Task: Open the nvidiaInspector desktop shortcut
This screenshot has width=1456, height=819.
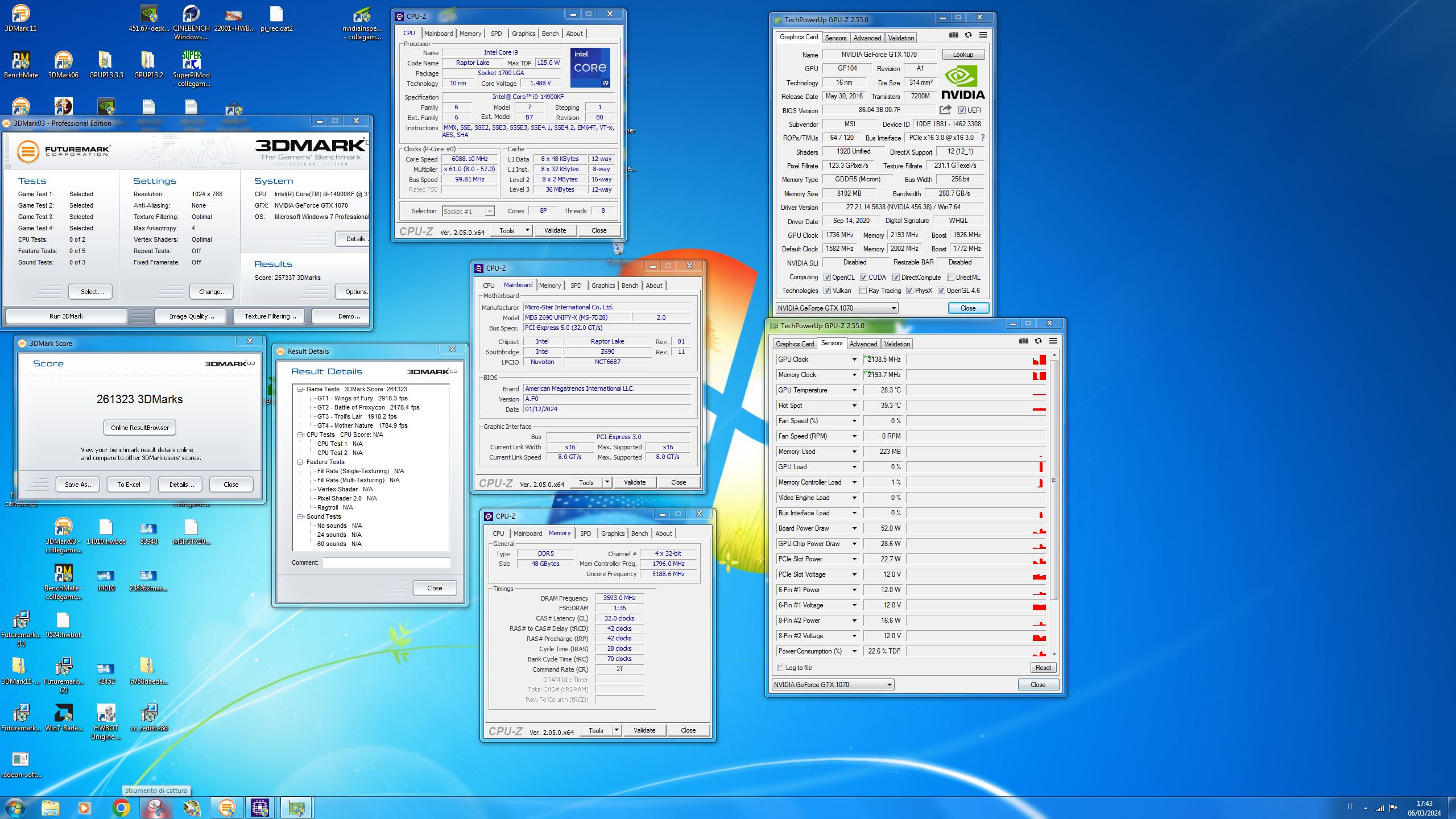Action: 362,23
